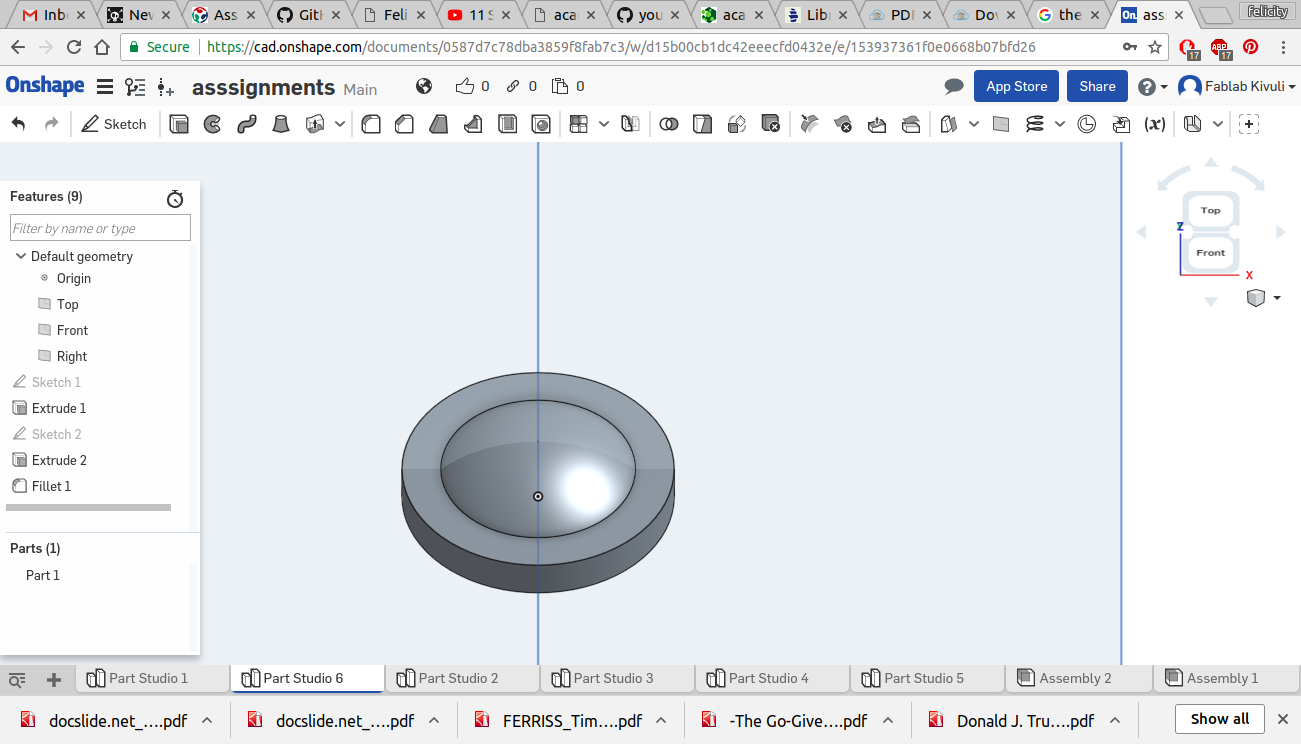Open the Onshape hamburger menu
The image size is (1301, 744).
tap(105, 87)
